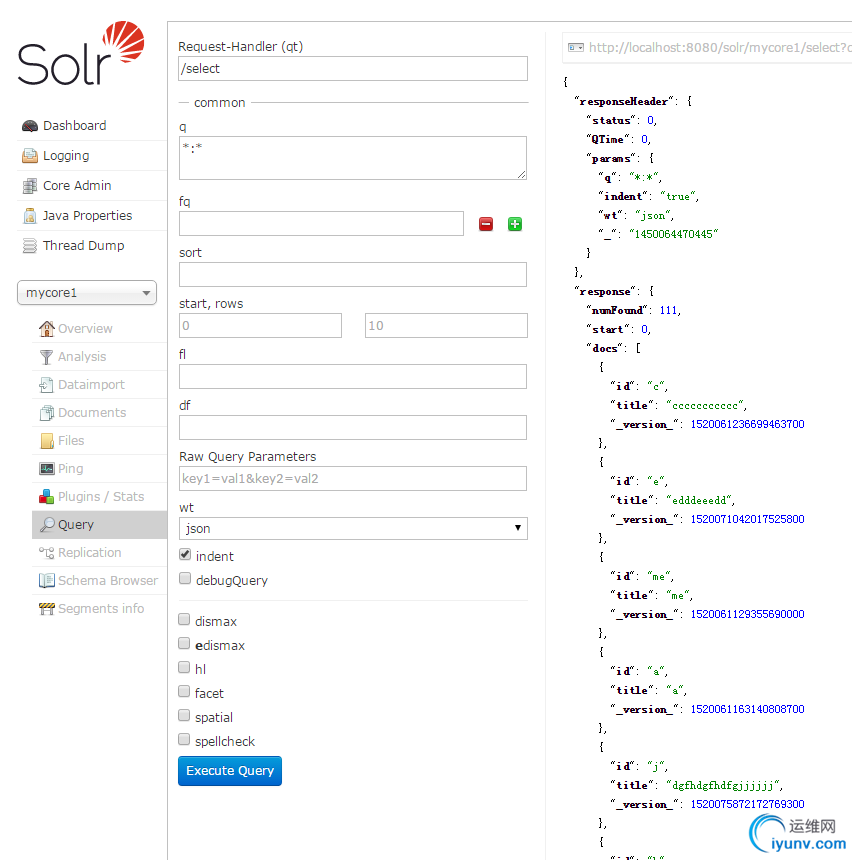
Task: Enable the spatial checkbox
Action: coord(184,716)
